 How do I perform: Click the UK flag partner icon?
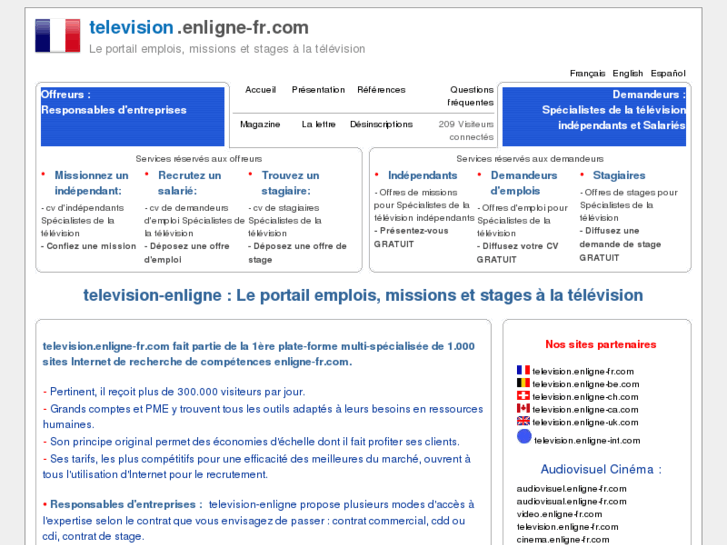point(523,421)
